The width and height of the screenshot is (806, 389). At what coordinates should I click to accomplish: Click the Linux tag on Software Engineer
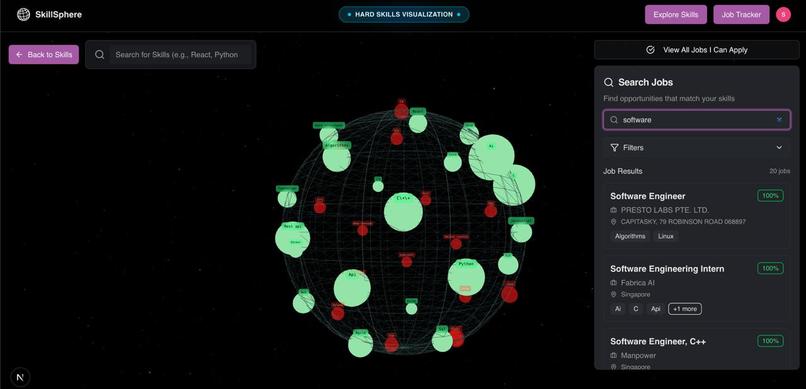(x=666, y=236)
